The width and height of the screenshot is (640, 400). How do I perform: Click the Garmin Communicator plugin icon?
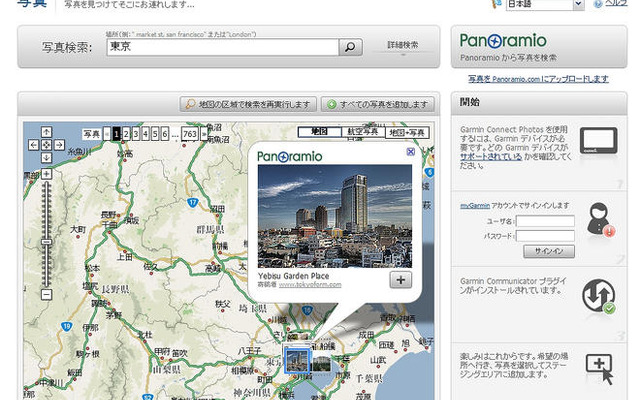pos(599,296)
